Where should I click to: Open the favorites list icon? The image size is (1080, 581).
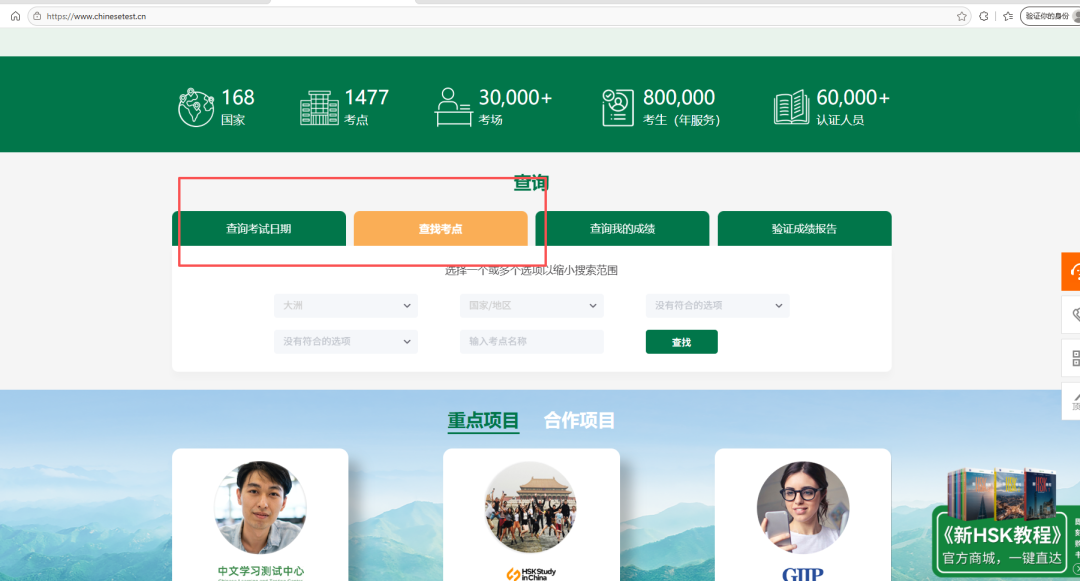pyautogui.click(x=1008, y=16)
